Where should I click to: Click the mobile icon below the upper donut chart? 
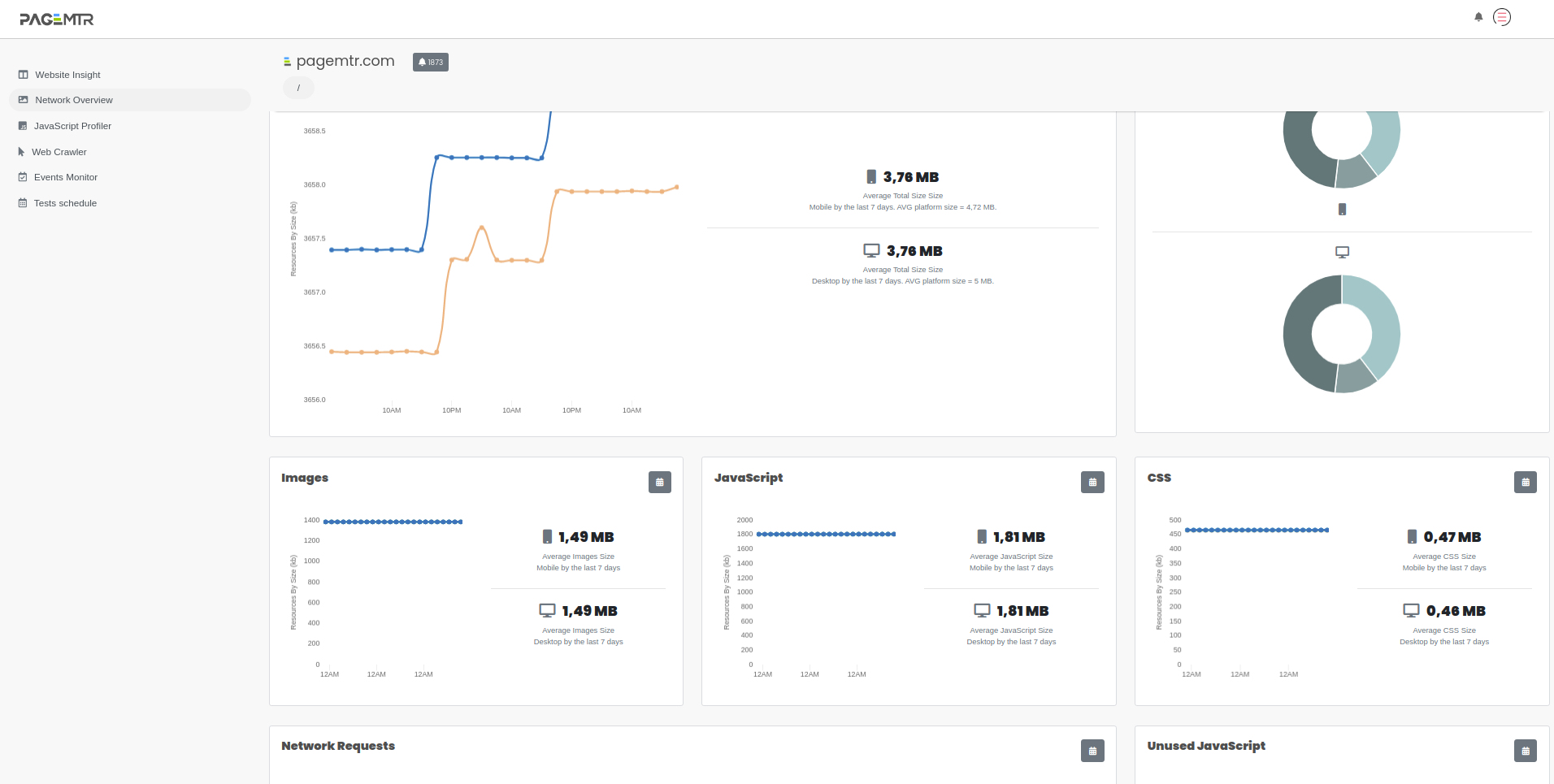(x=1342, y=210)
